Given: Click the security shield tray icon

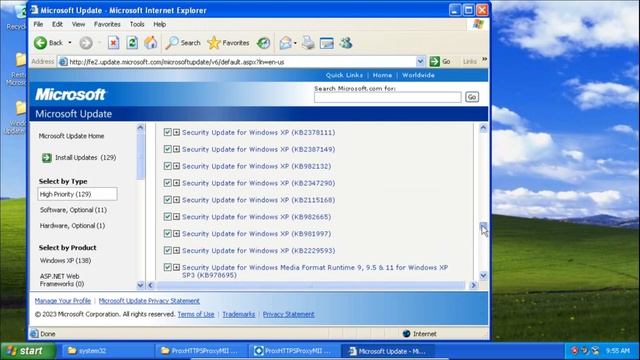Looking at the screenshot, I should (x=574, y=351).
